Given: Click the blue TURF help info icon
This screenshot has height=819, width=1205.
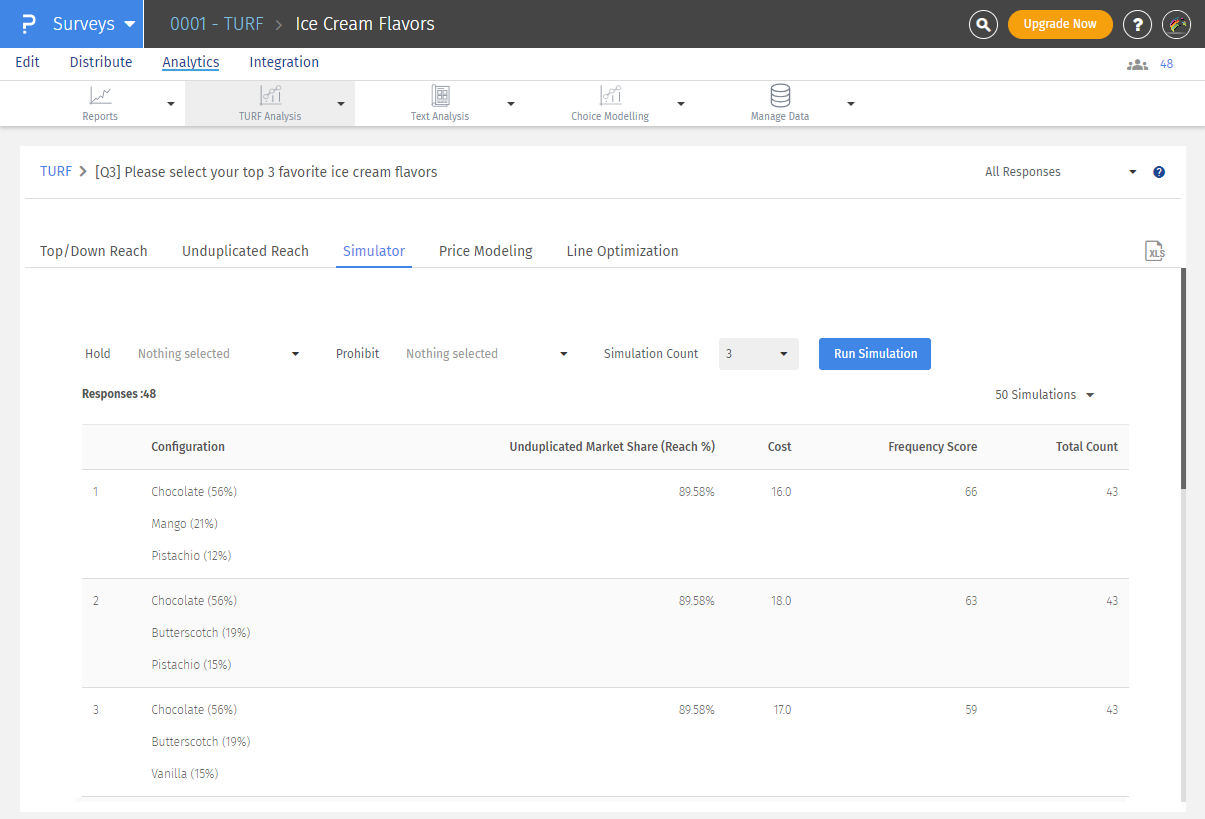Looking at the screenshot, I should 1159,172.
